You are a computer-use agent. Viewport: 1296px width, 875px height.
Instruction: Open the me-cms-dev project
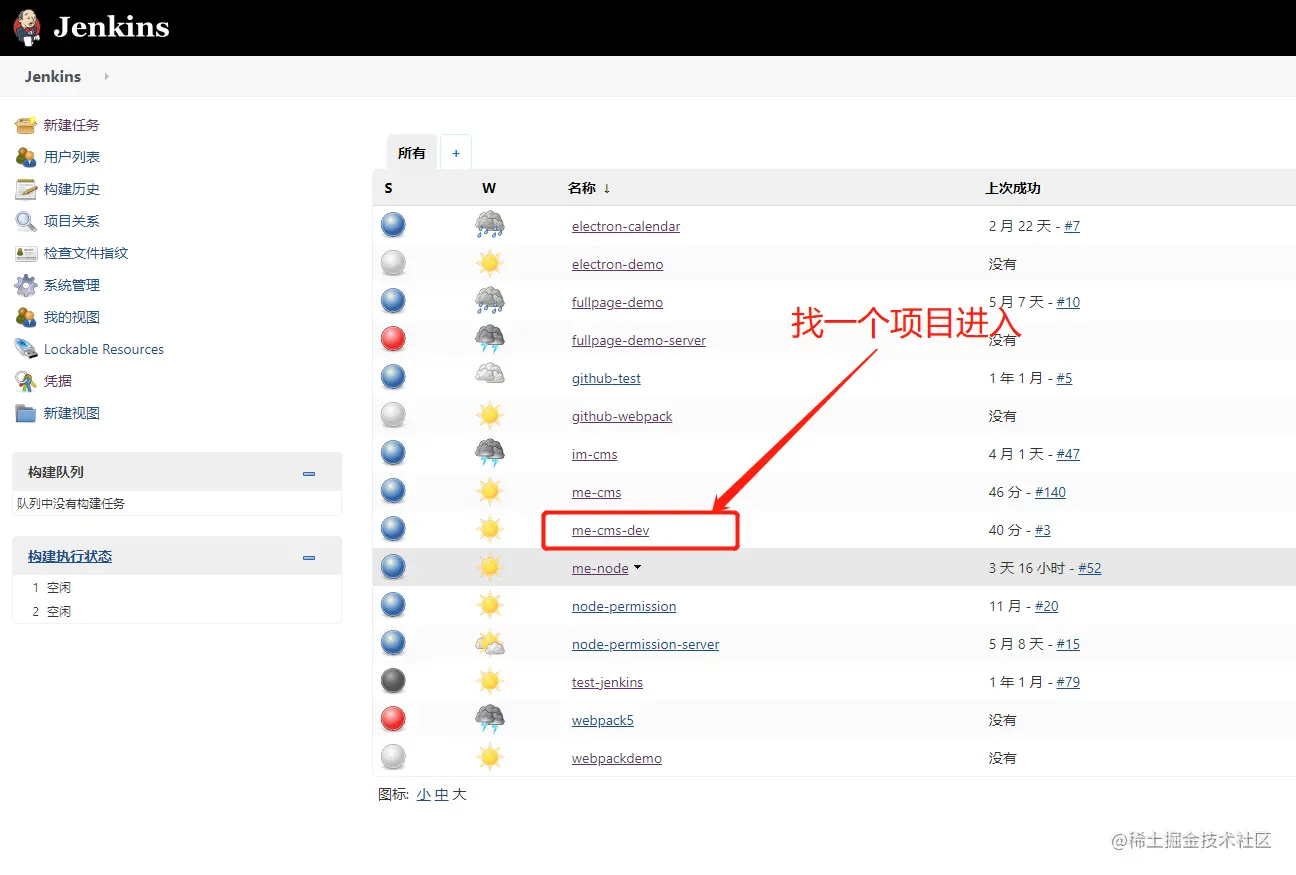[610, 530]
